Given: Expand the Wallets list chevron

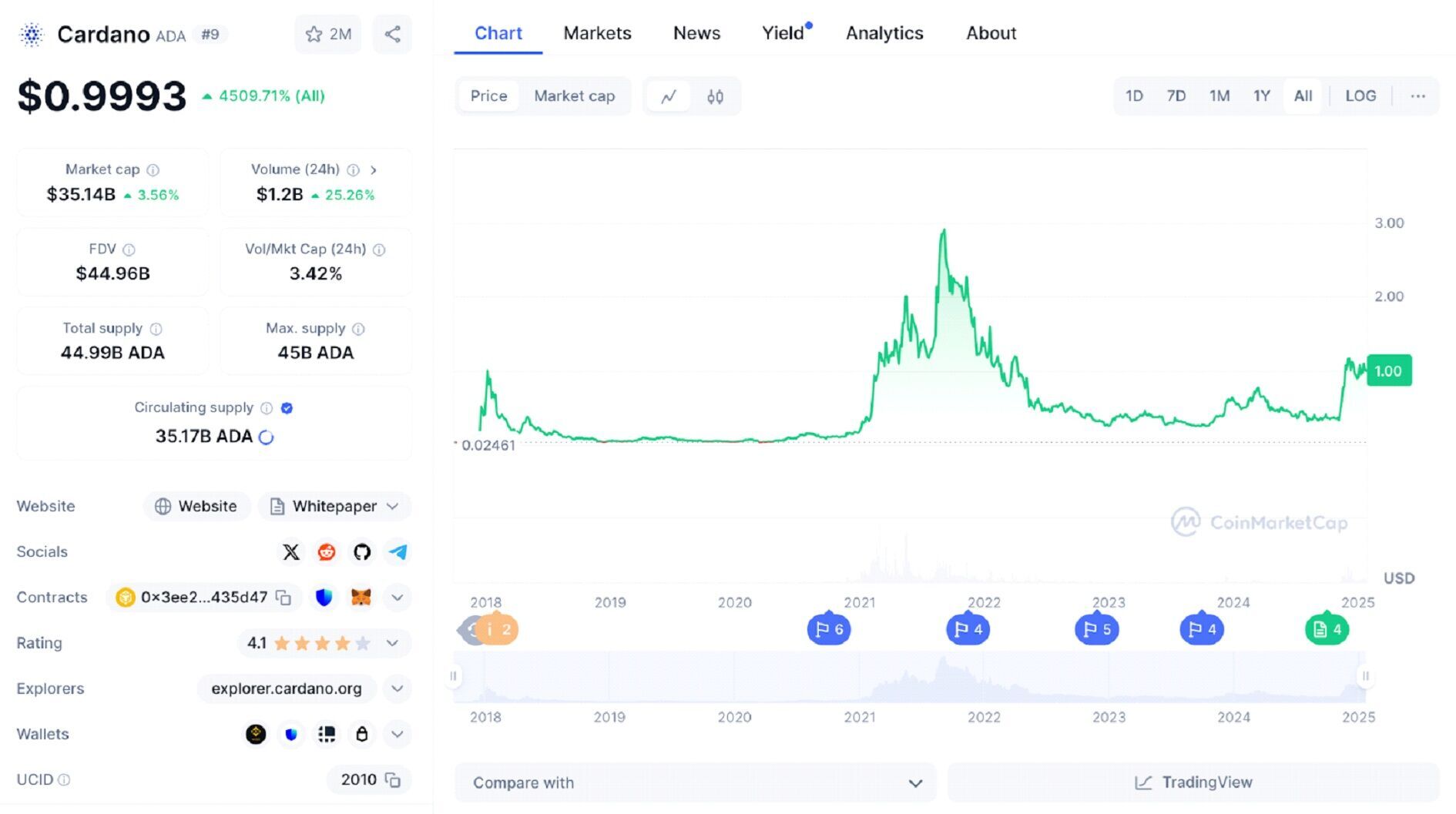Looking at the screenshot, I should pyautogui.click(x=398, y=734).
